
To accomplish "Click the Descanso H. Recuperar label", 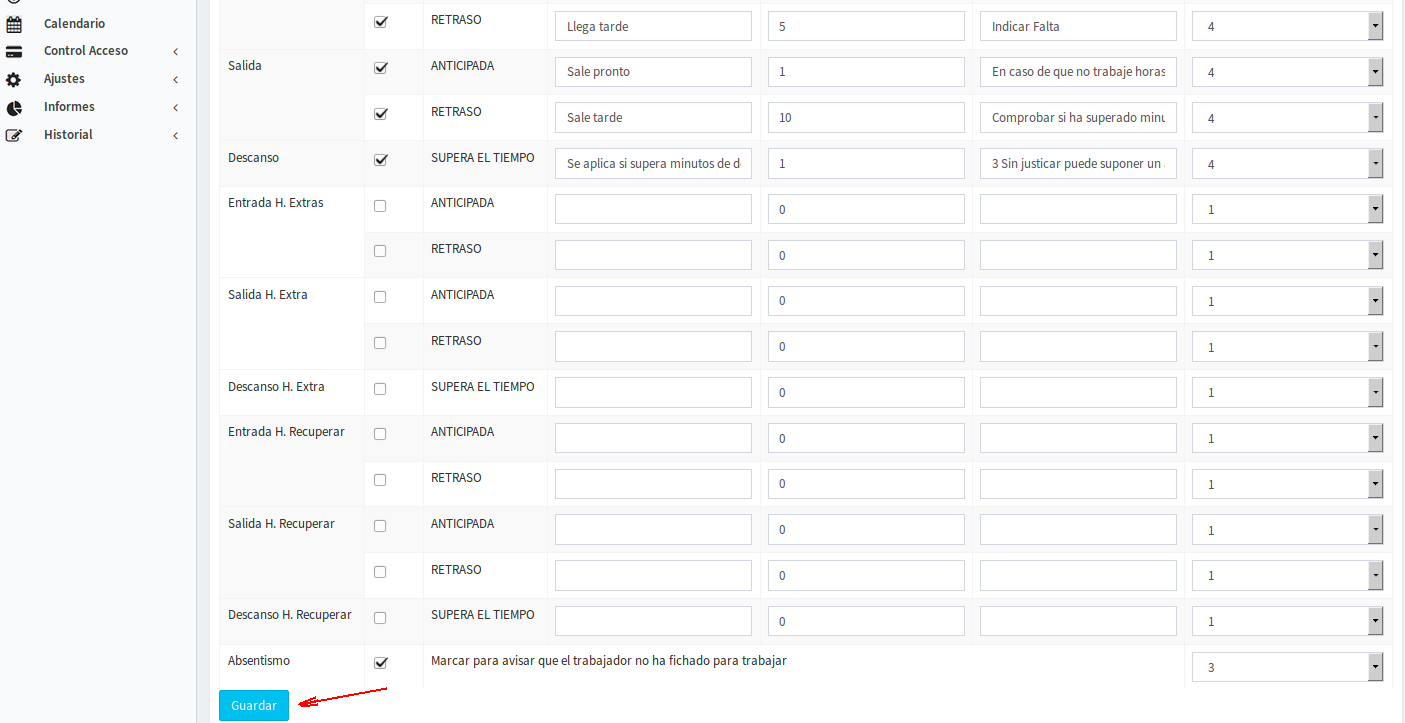I will click(290, 615).
